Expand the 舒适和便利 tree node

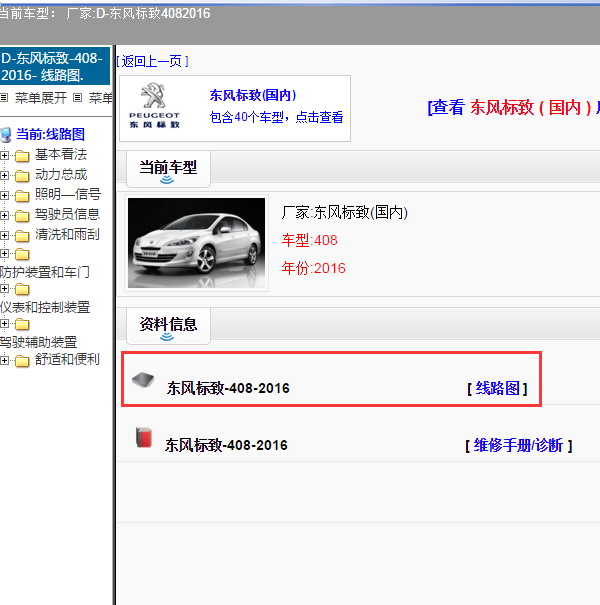click(x=4, y=360)
